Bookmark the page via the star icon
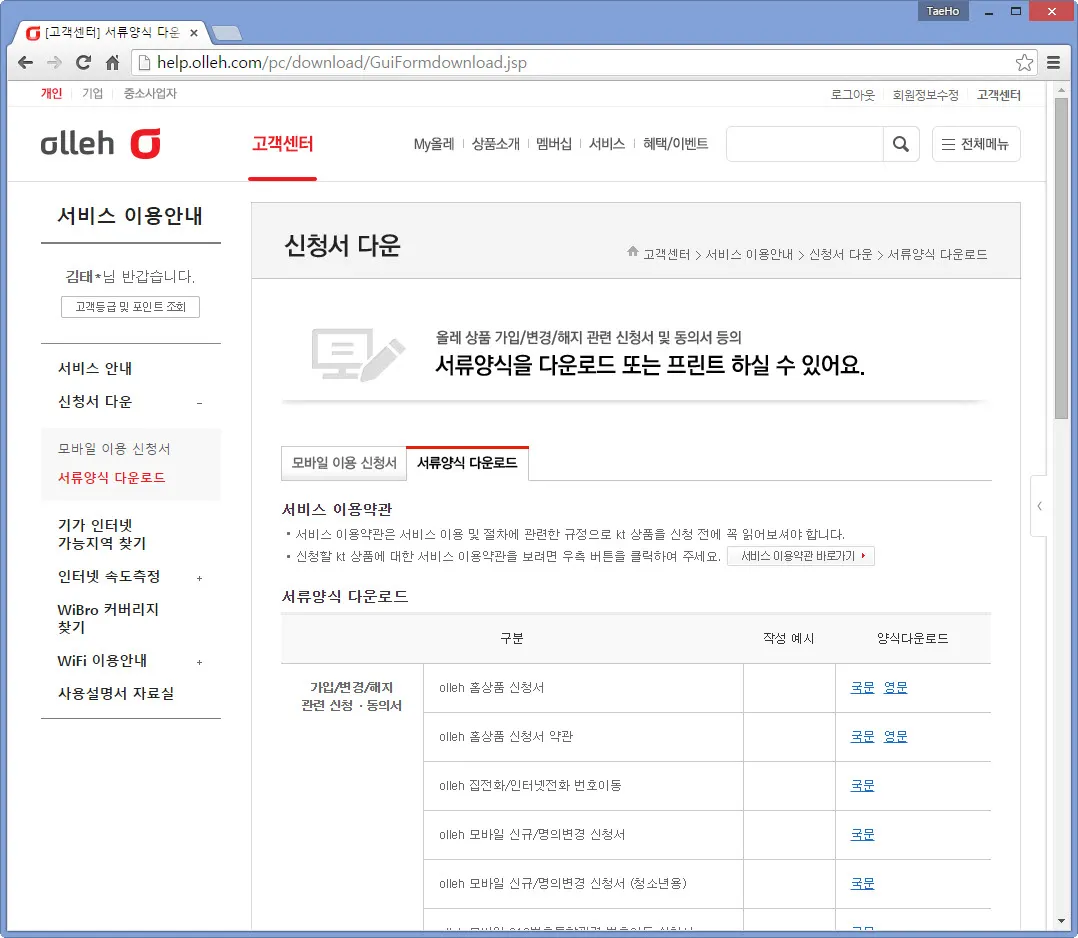Image resolution: width=1078 pixels, height=938 pixels. coord(1023,62)
